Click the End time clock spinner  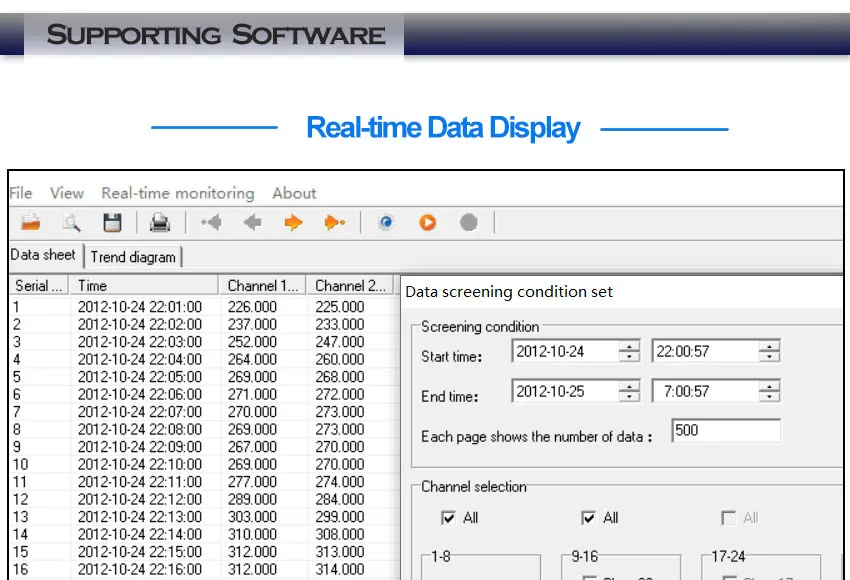click(769, 392)
